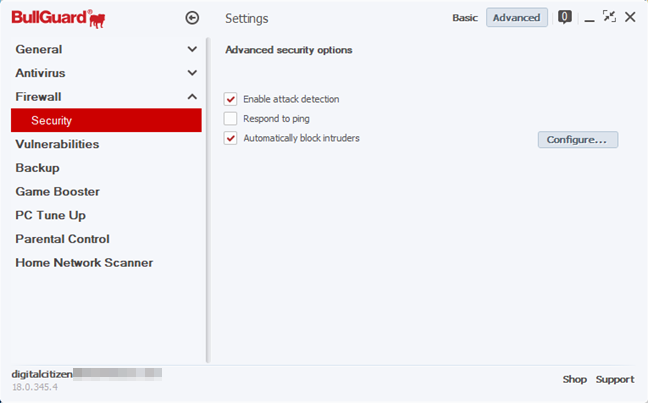Open the notifications speech bubble icon
The image size is (648, 403).
click(x=565, y=17)
